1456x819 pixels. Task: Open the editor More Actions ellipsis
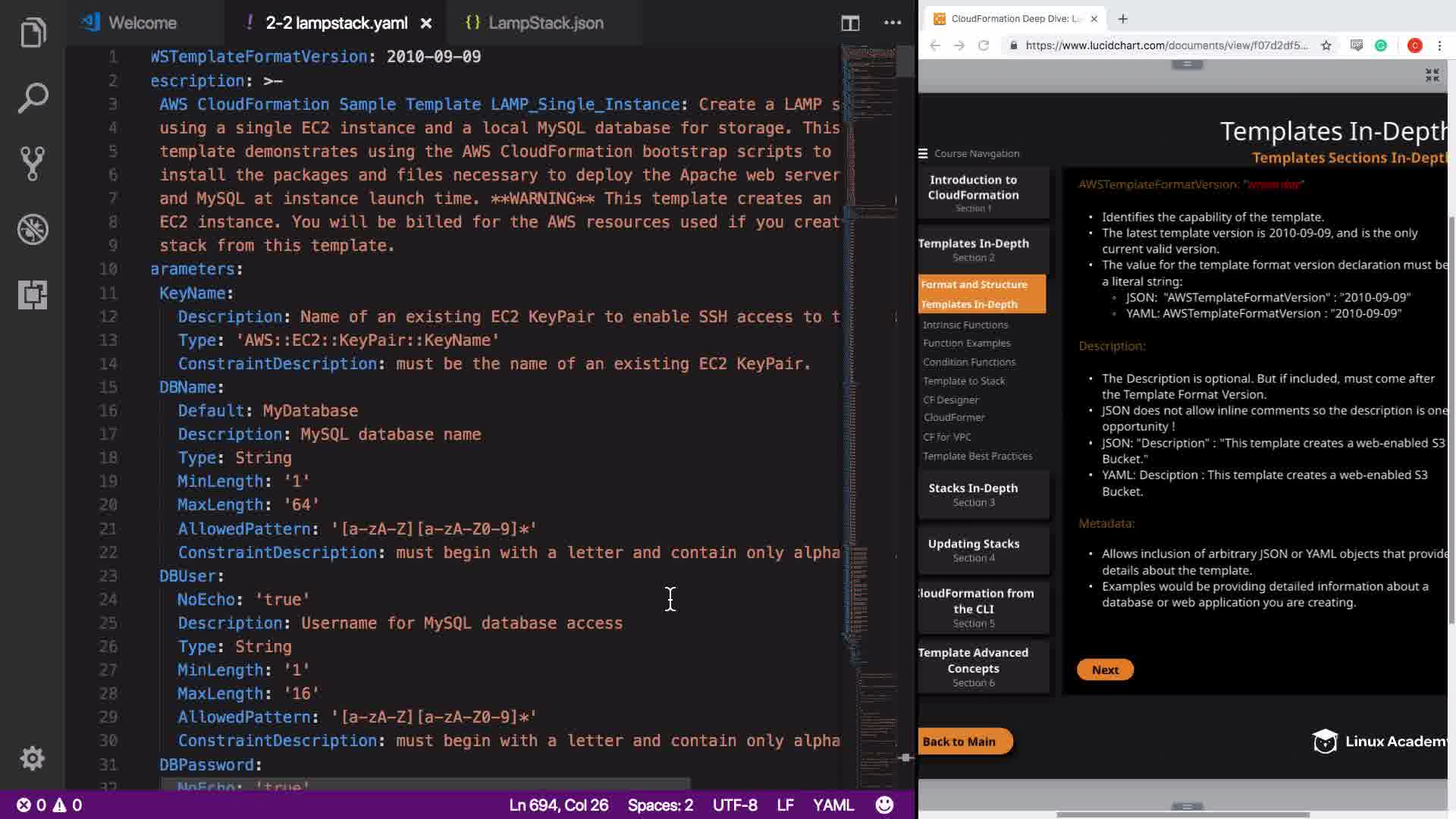pos(893,23)
